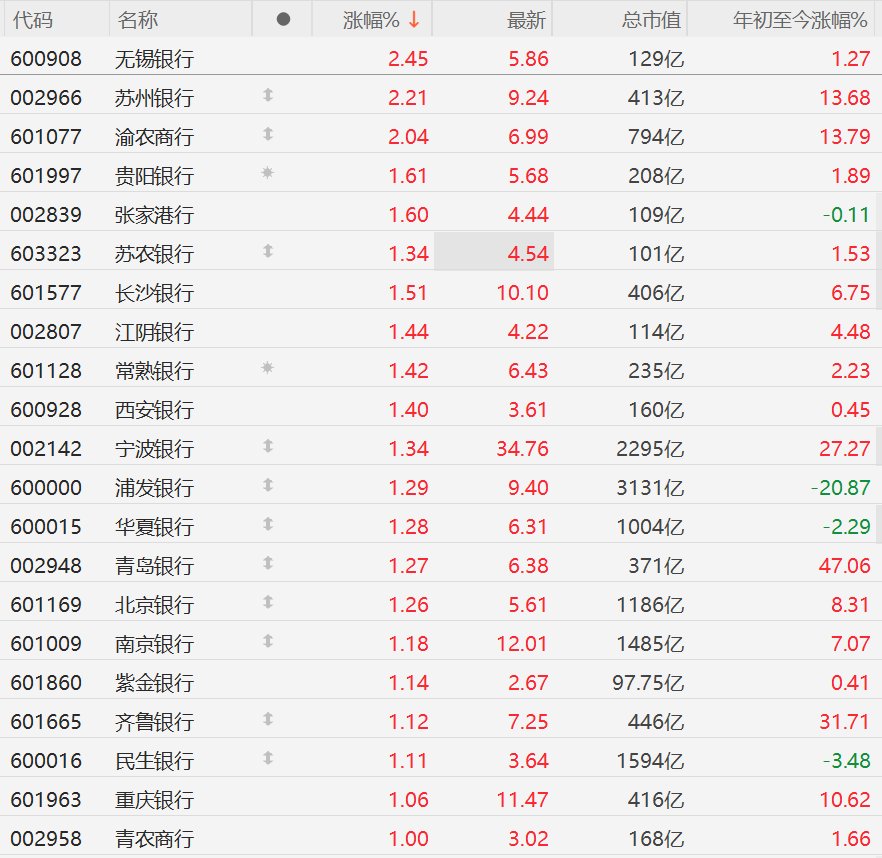Screen dimensions: 882x858
Task: Open stock 张家港行
Action: pyautogui.click(x=155, y=214)
